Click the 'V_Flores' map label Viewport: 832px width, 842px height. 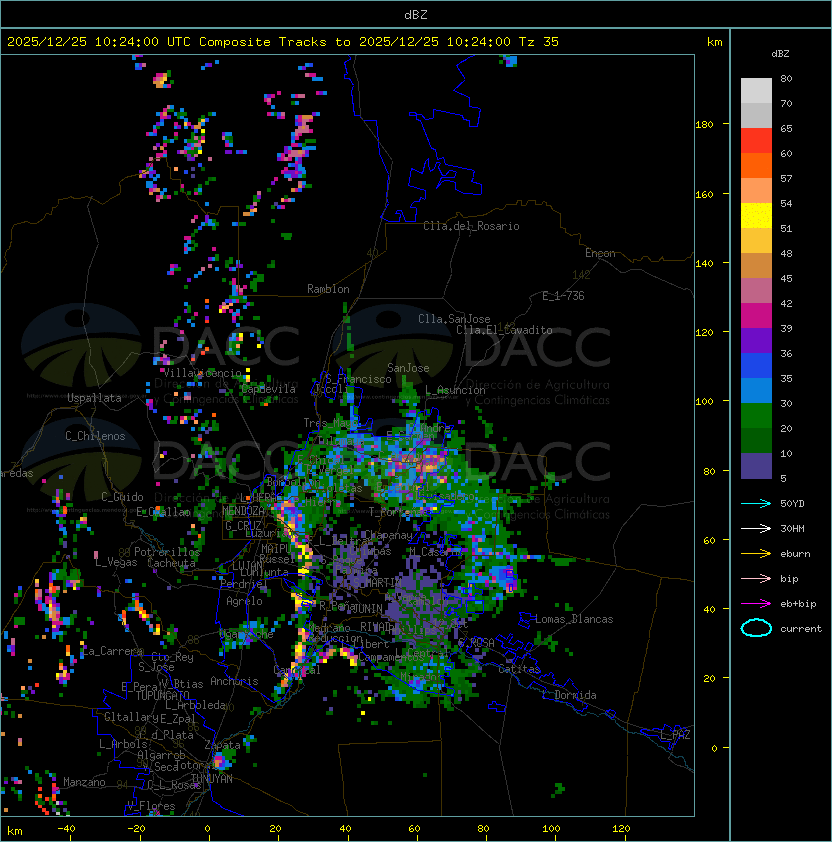[x=151, y=806]
